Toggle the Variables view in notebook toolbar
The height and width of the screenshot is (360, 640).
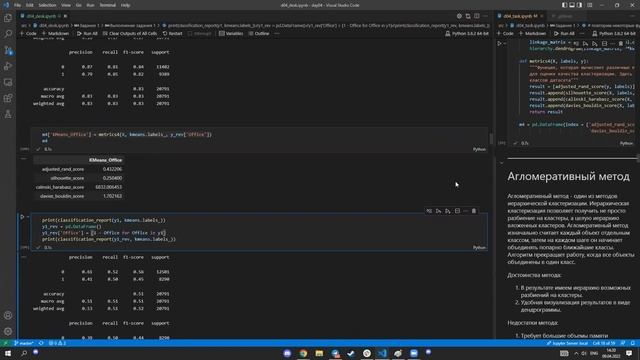tap(231, 33)
